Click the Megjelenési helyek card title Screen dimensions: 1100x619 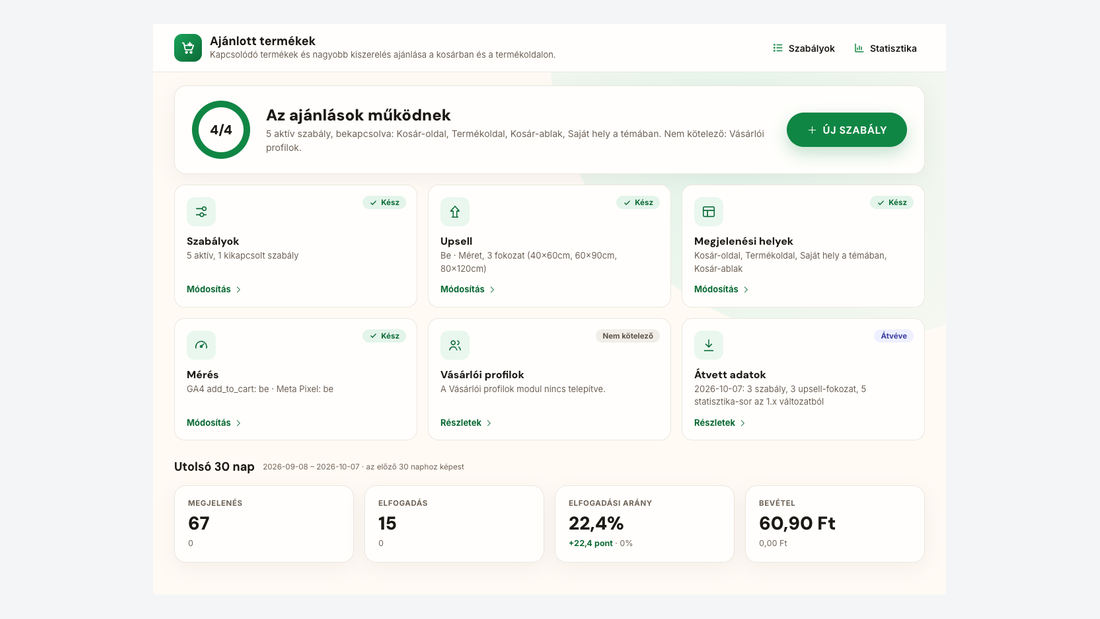[744, 241]
